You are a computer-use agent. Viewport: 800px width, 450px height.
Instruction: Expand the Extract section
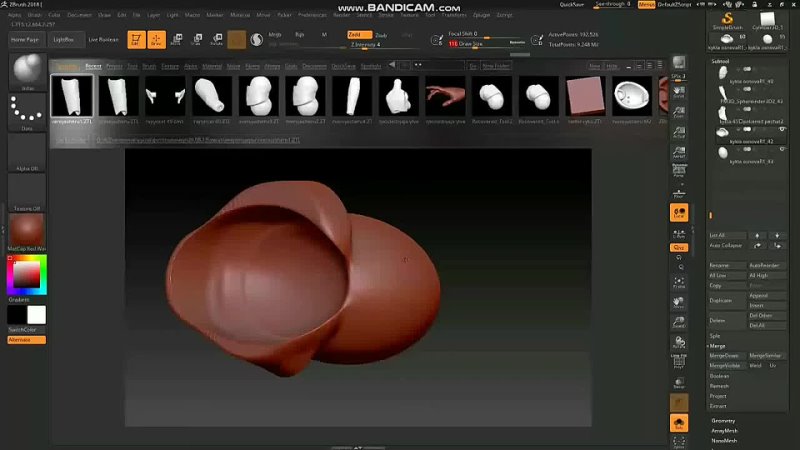[x=718, y=406]
